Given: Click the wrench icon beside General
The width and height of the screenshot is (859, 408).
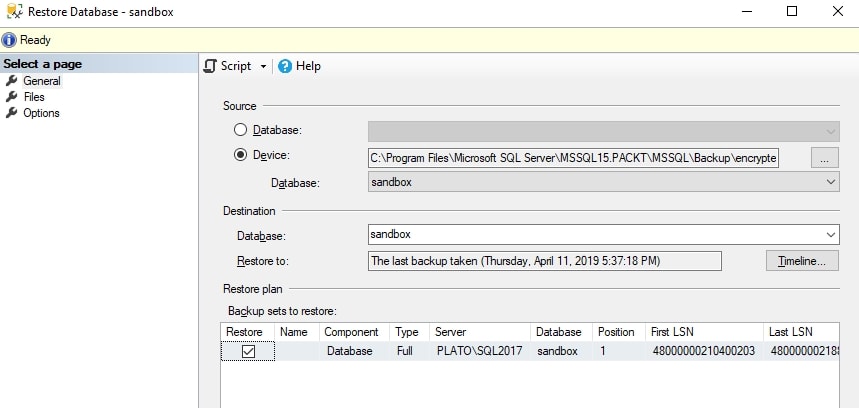Looking at the screenshot, I should click(x=12, y=81).
